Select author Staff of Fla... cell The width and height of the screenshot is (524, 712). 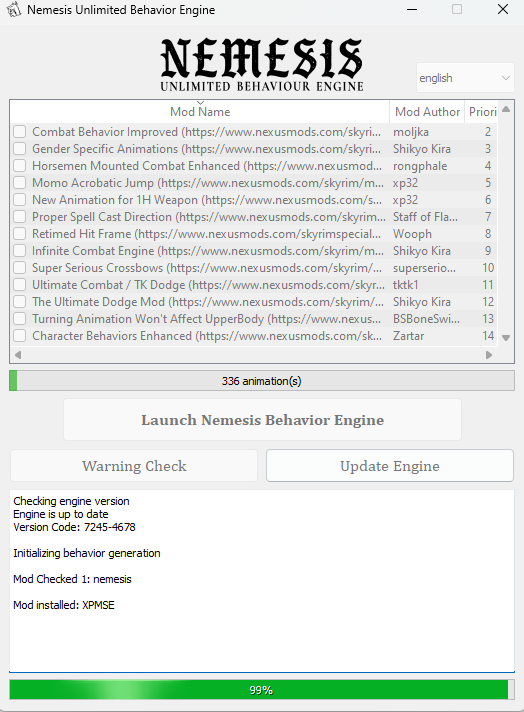coord(425,217)
